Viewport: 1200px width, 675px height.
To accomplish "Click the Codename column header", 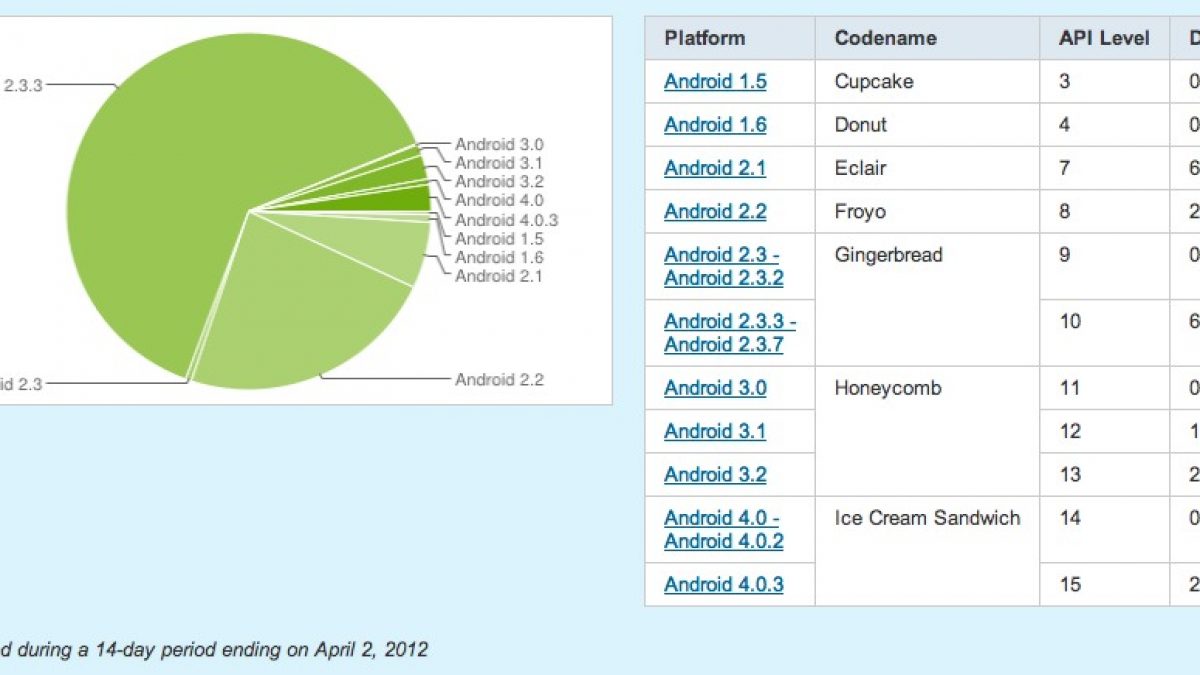I will [x=885, y=39].
